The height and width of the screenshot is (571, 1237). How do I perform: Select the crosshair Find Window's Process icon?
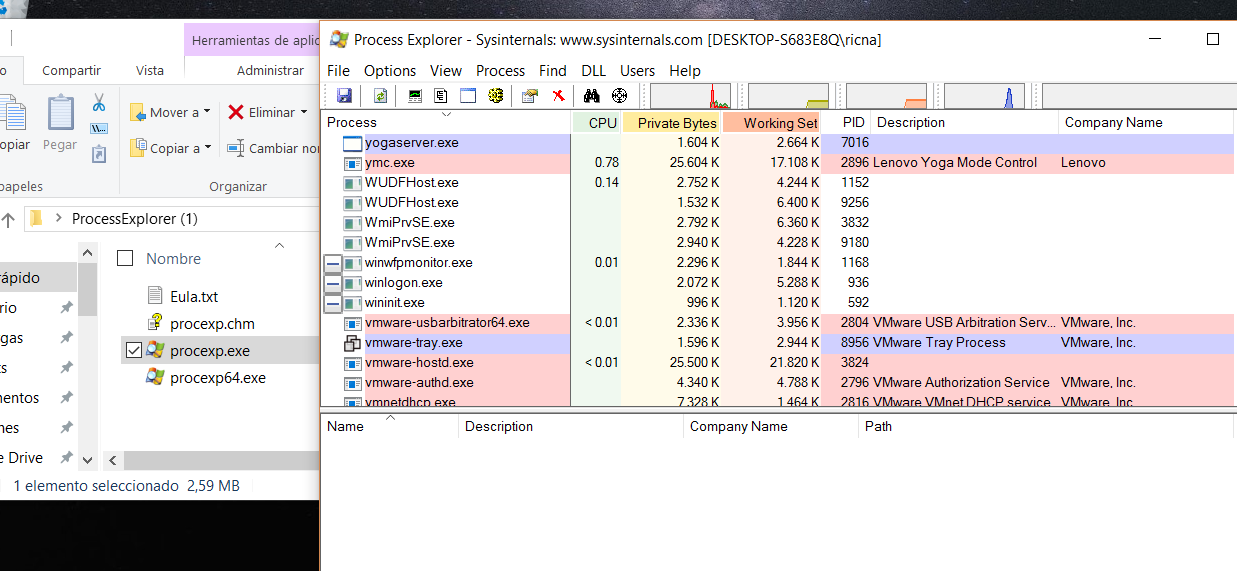(x=619, y=96)
